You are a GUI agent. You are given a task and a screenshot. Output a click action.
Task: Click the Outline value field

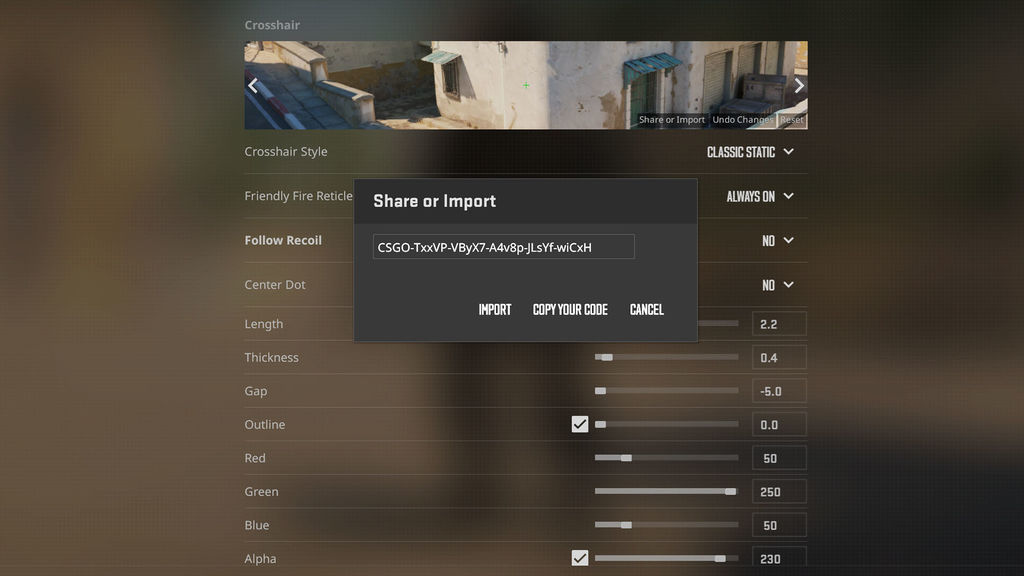779,424
